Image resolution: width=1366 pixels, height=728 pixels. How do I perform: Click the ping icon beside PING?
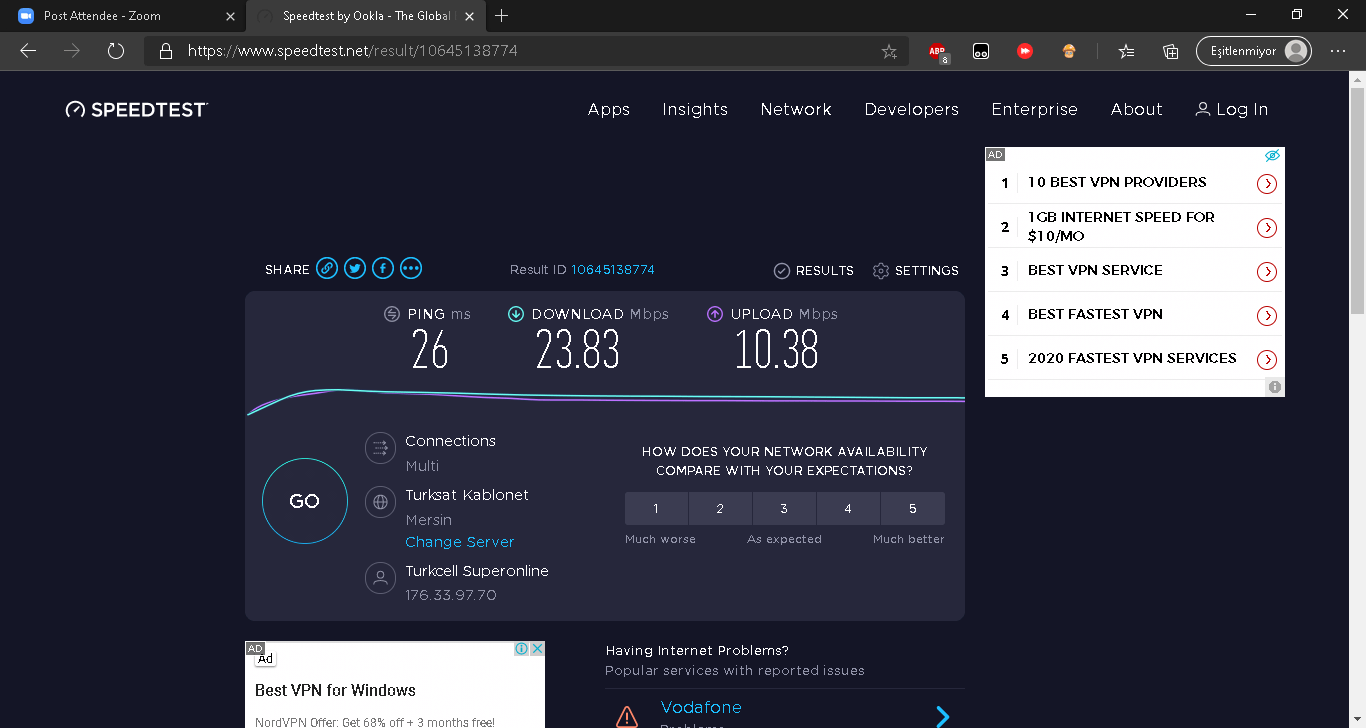(392, 314)
